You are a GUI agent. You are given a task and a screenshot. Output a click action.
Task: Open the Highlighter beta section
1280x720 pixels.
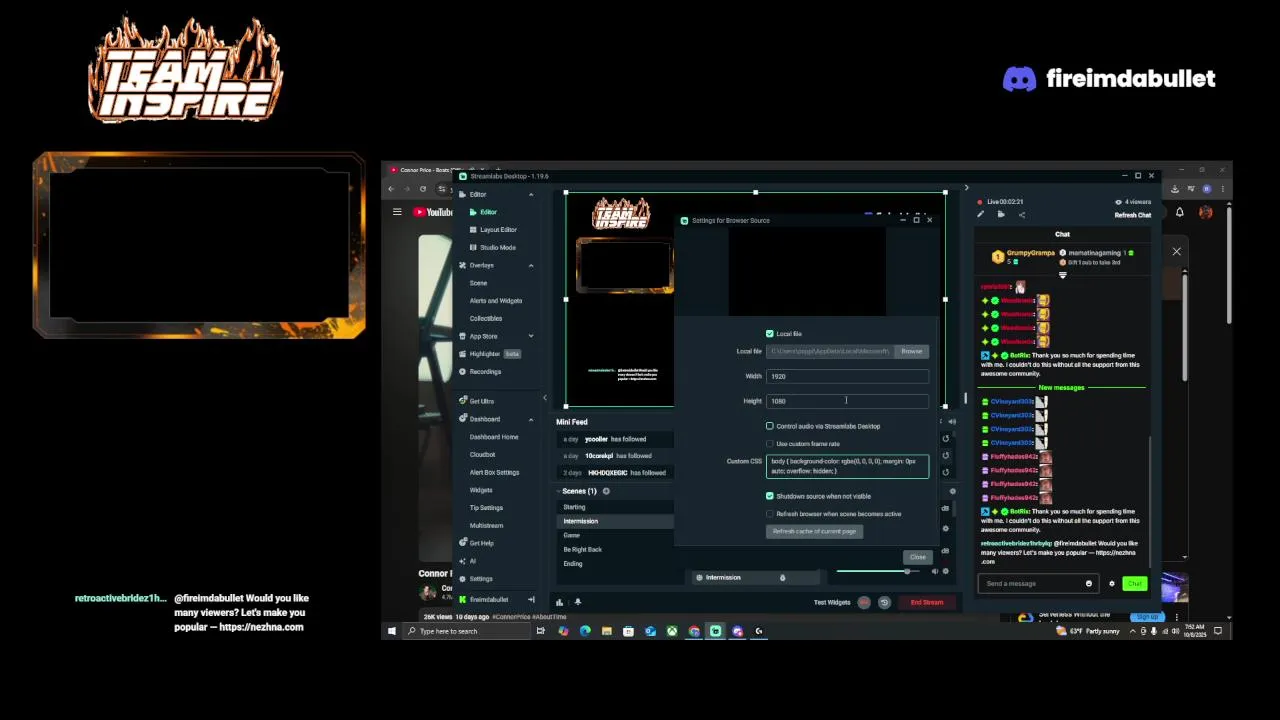click(495, 354)
